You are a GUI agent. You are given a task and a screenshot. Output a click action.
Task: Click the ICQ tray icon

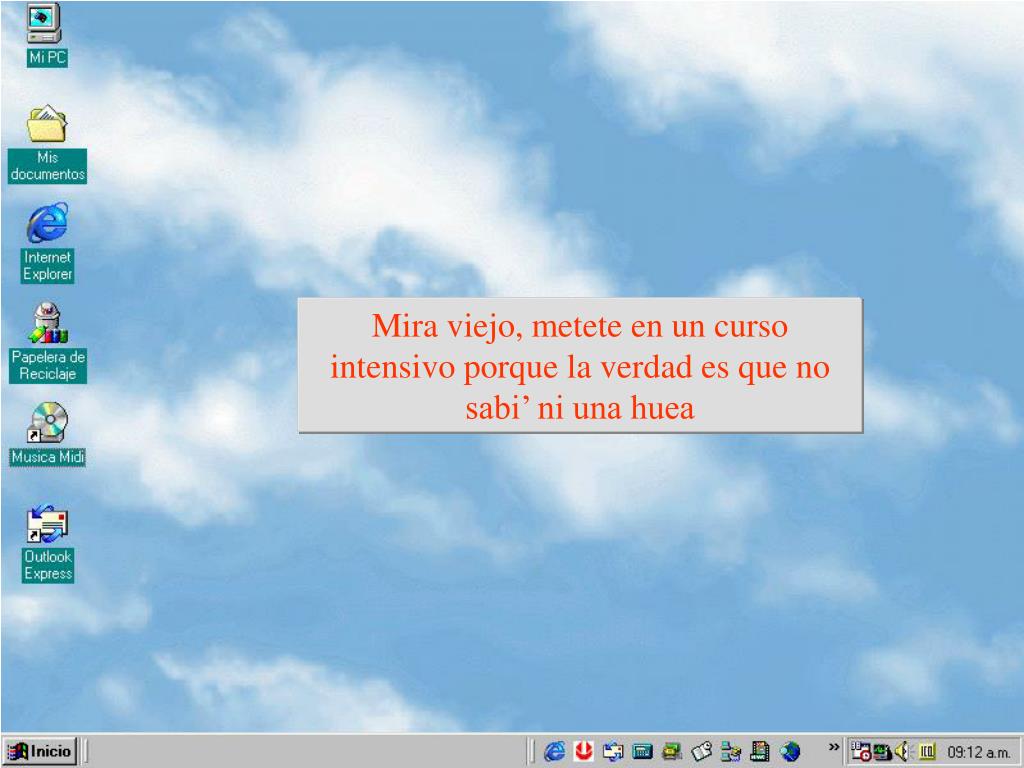[927, 752]
